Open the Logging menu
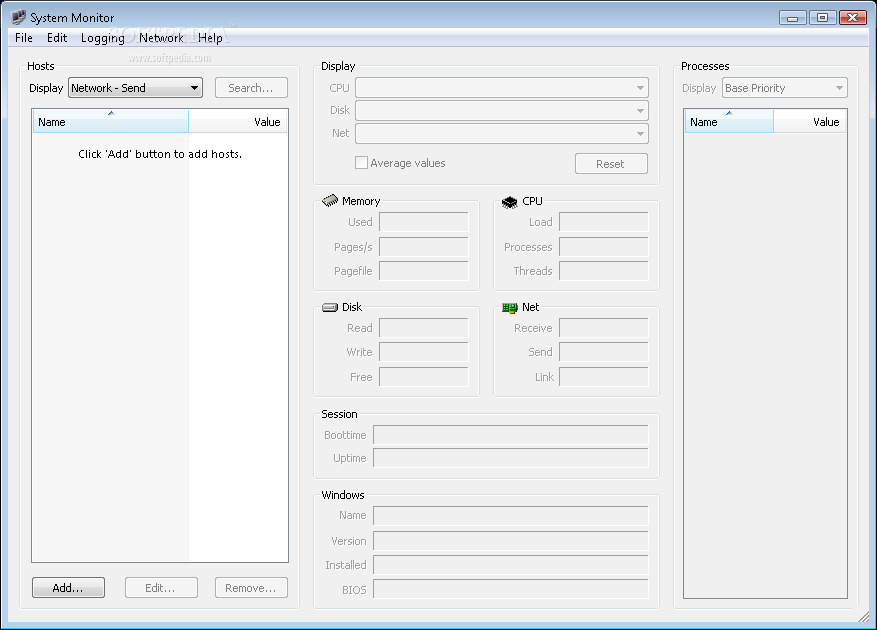877x630 pixels. pyautogui.click(x=102, y=37)
